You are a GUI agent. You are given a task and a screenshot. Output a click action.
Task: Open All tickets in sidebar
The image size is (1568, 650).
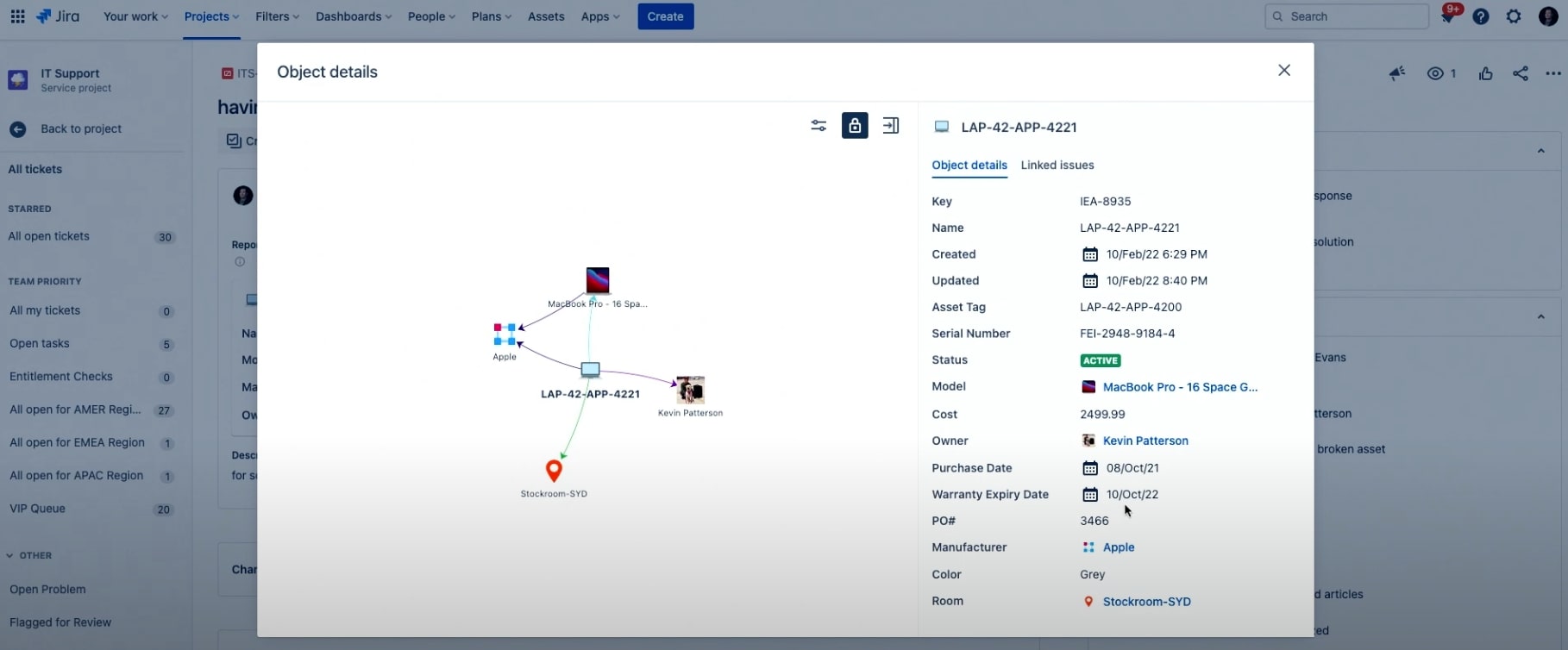[x=35, y=169]
